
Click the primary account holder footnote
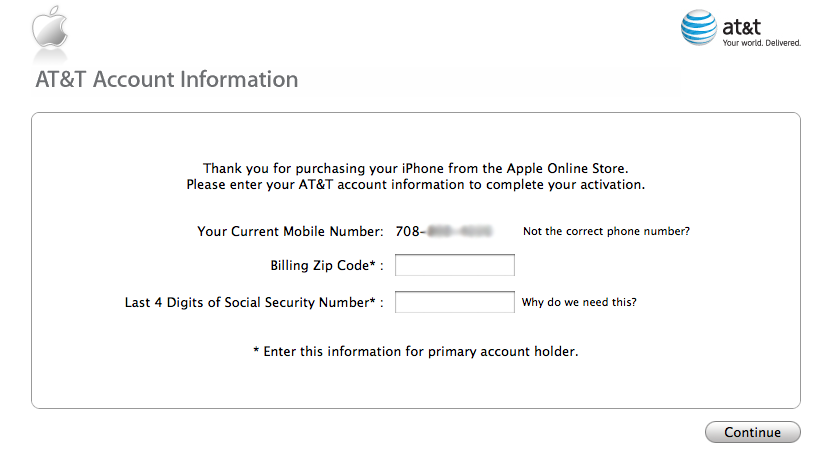(x=421, y=352)
